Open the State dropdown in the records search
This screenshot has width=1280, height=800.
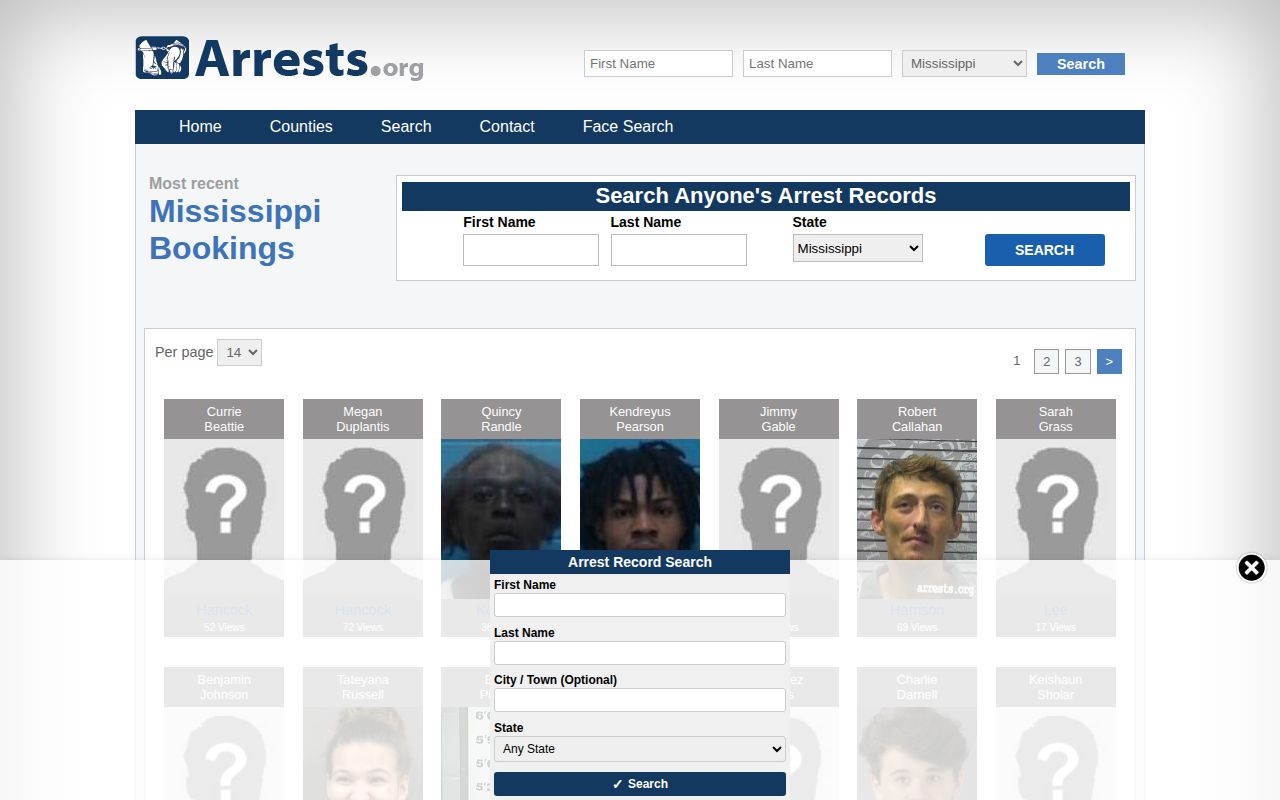[x=858, y=248]
